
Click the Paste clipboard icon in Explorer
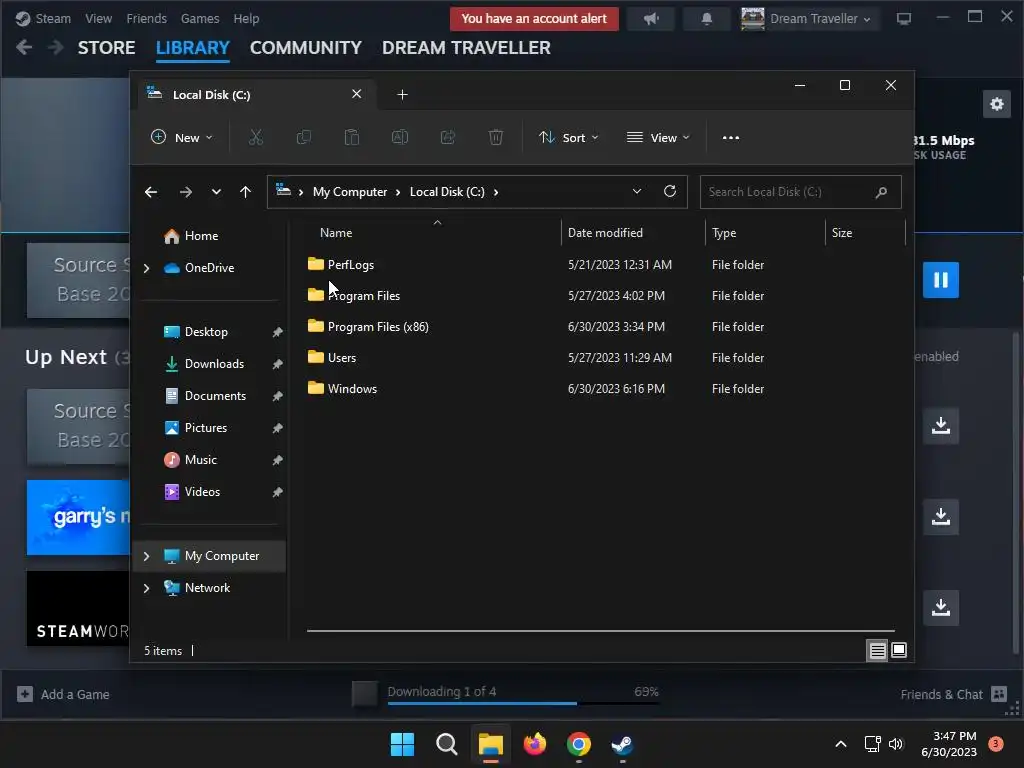click(x=351, y=137)
